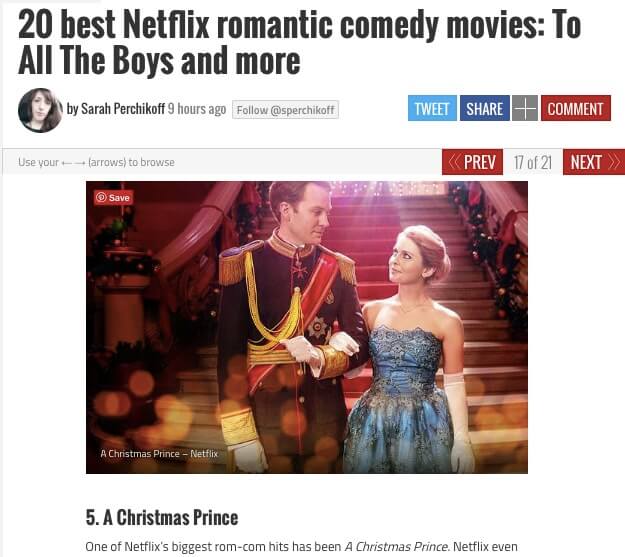Click the article headline title

click(299, 42)
